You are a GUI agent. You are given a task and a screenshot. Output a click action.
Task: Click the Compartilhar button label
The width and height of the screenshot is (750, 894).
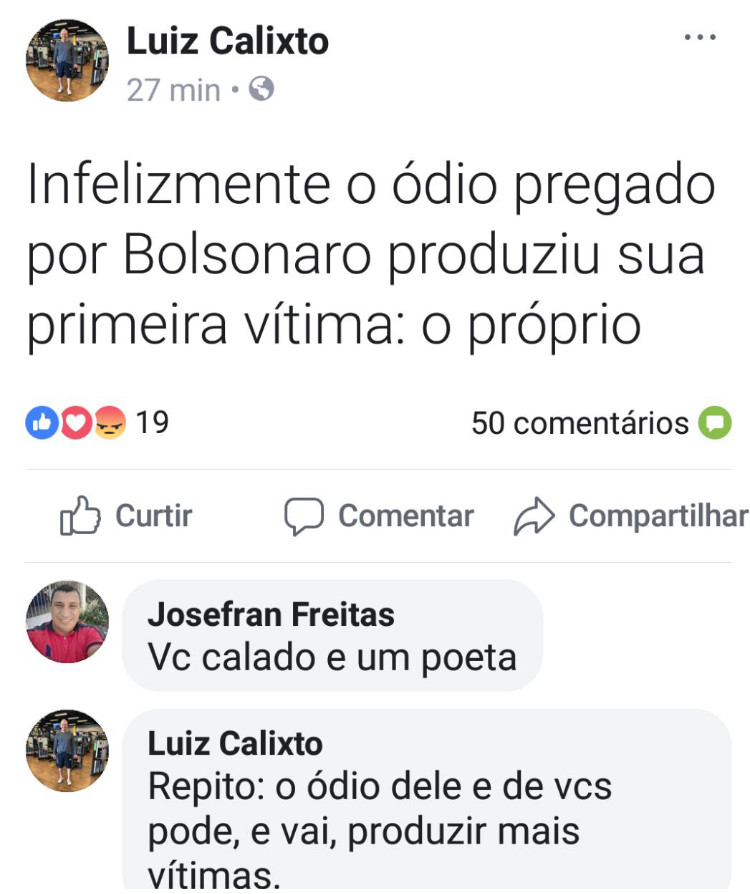(659, 516)
